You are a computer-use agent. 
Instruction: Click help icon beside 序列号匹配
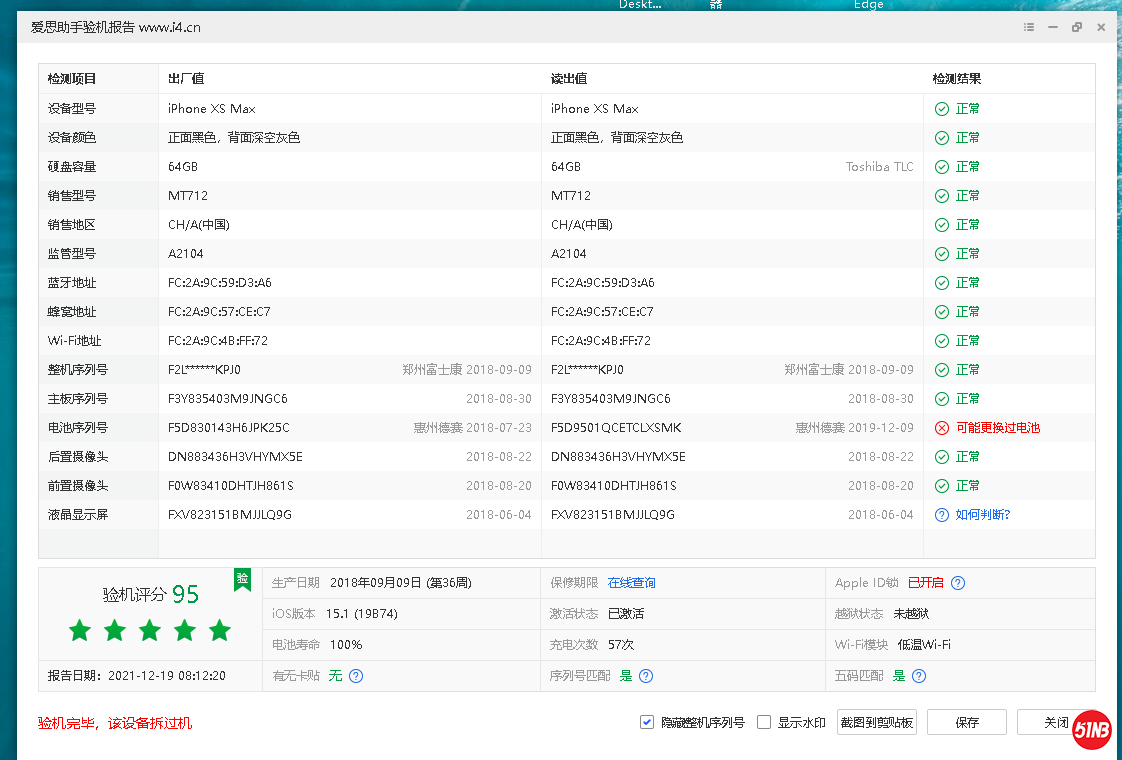(x=646, y=676)
